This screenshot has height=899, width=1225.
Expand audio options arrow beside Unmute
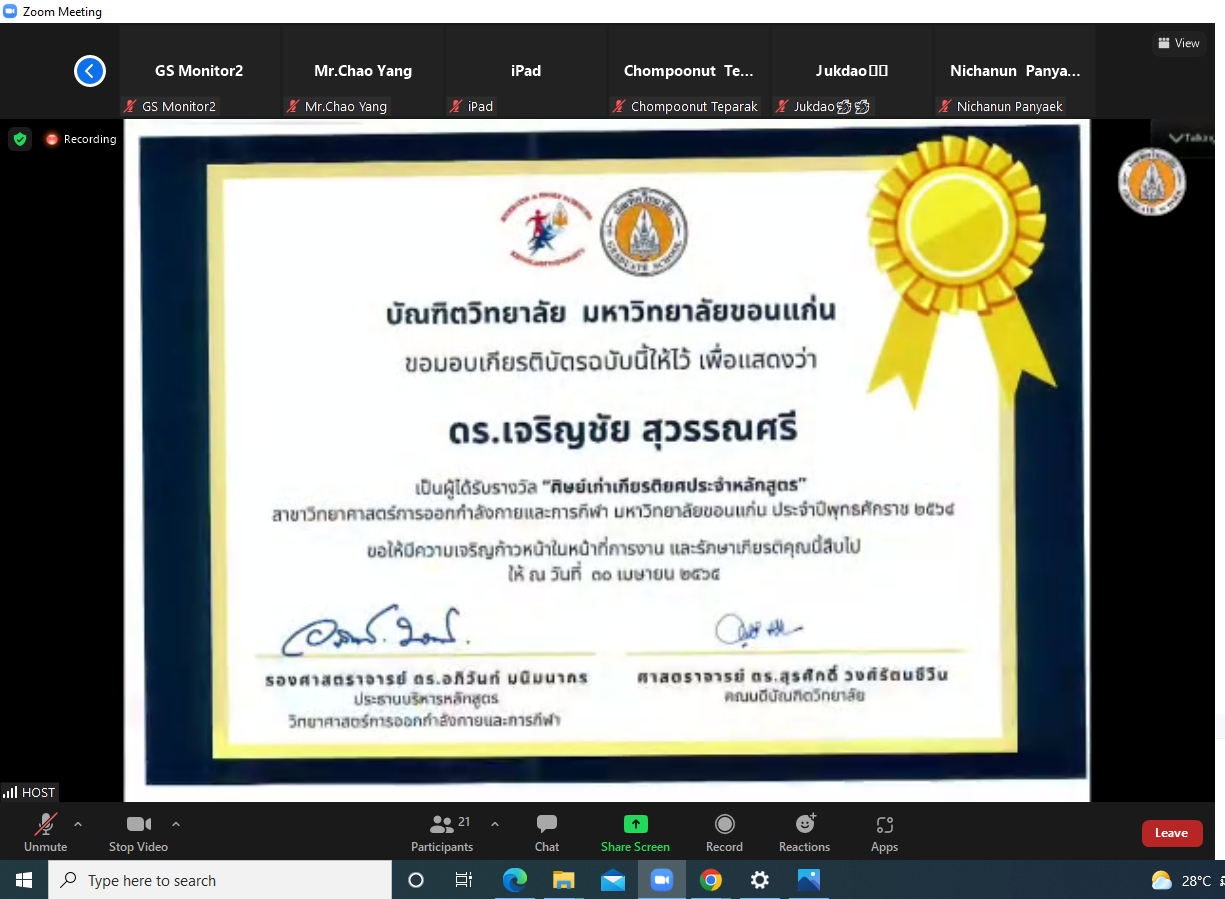tap(78, 824)
